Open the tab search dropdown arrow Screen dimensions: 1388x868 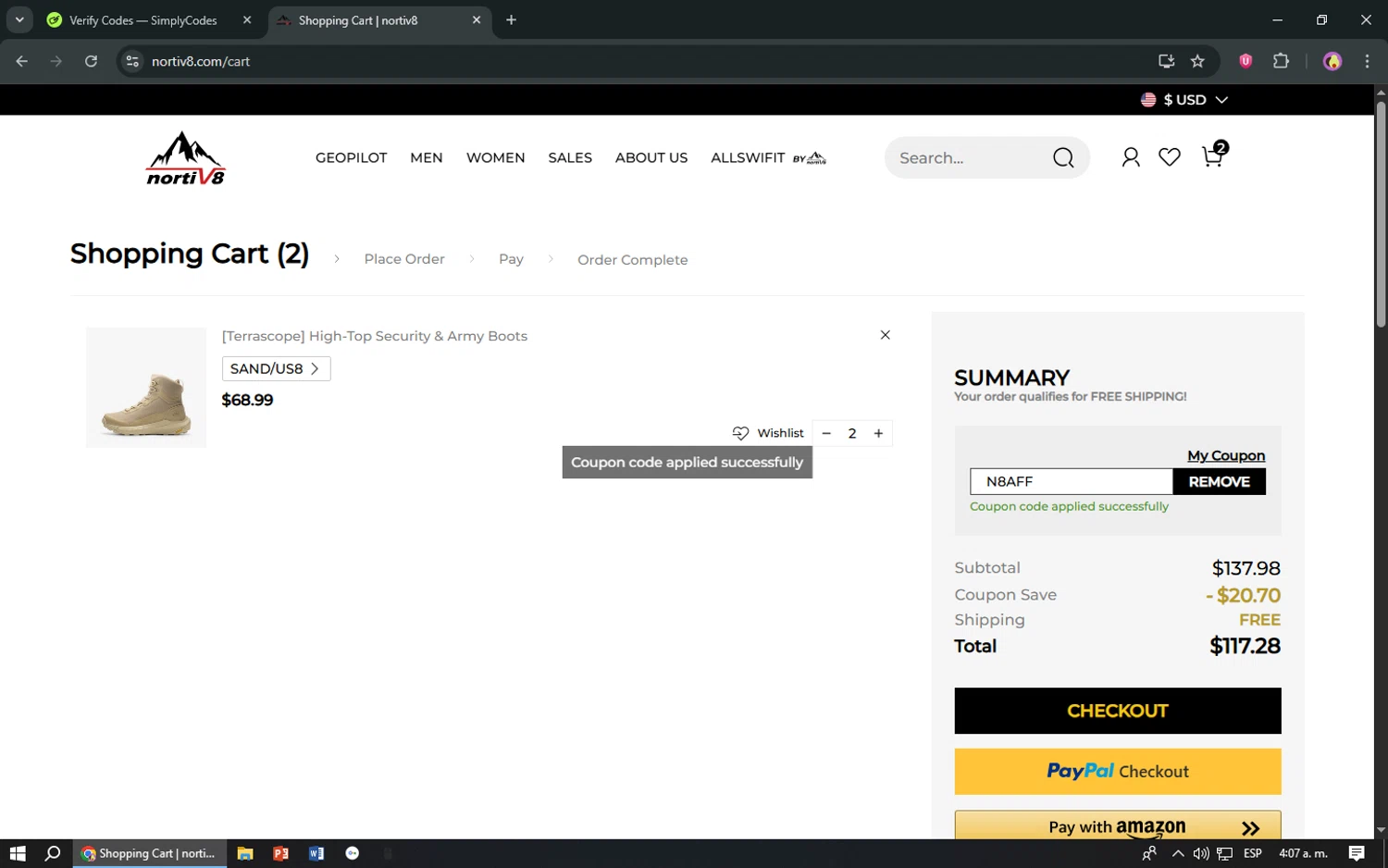(19, 20)
